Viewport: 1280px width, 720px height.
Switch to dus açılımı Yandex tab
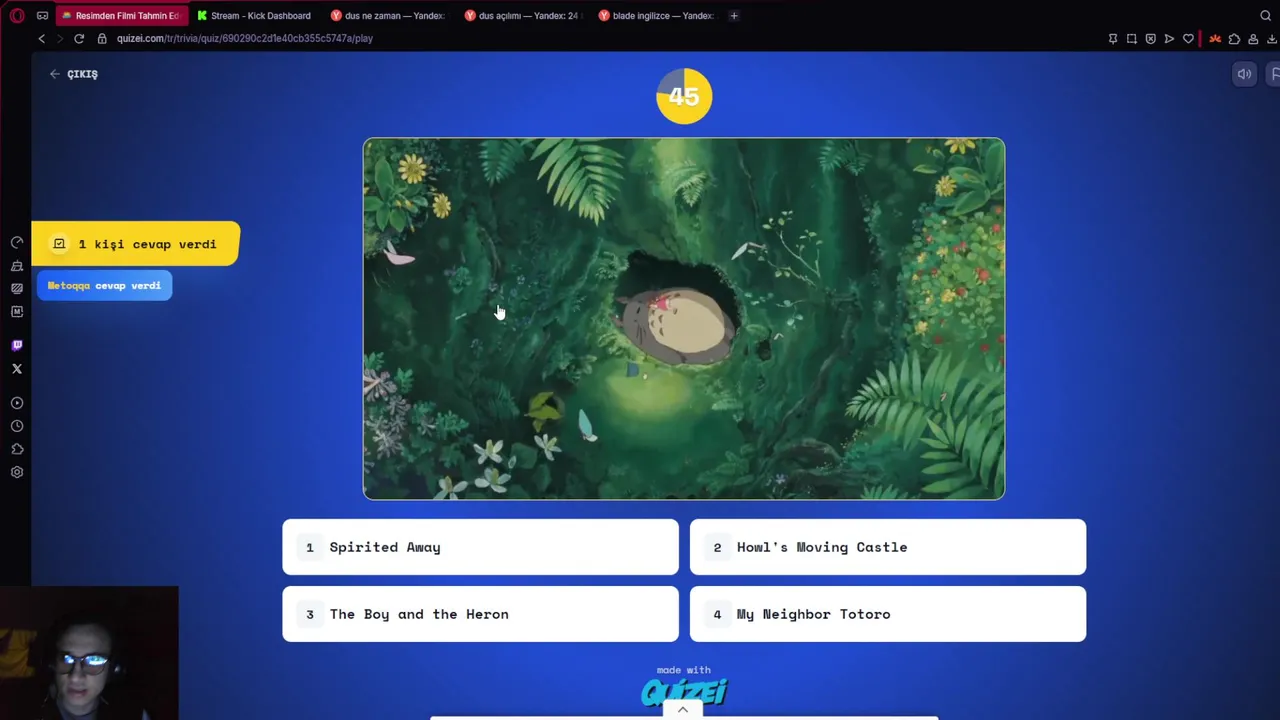[523, 16]
